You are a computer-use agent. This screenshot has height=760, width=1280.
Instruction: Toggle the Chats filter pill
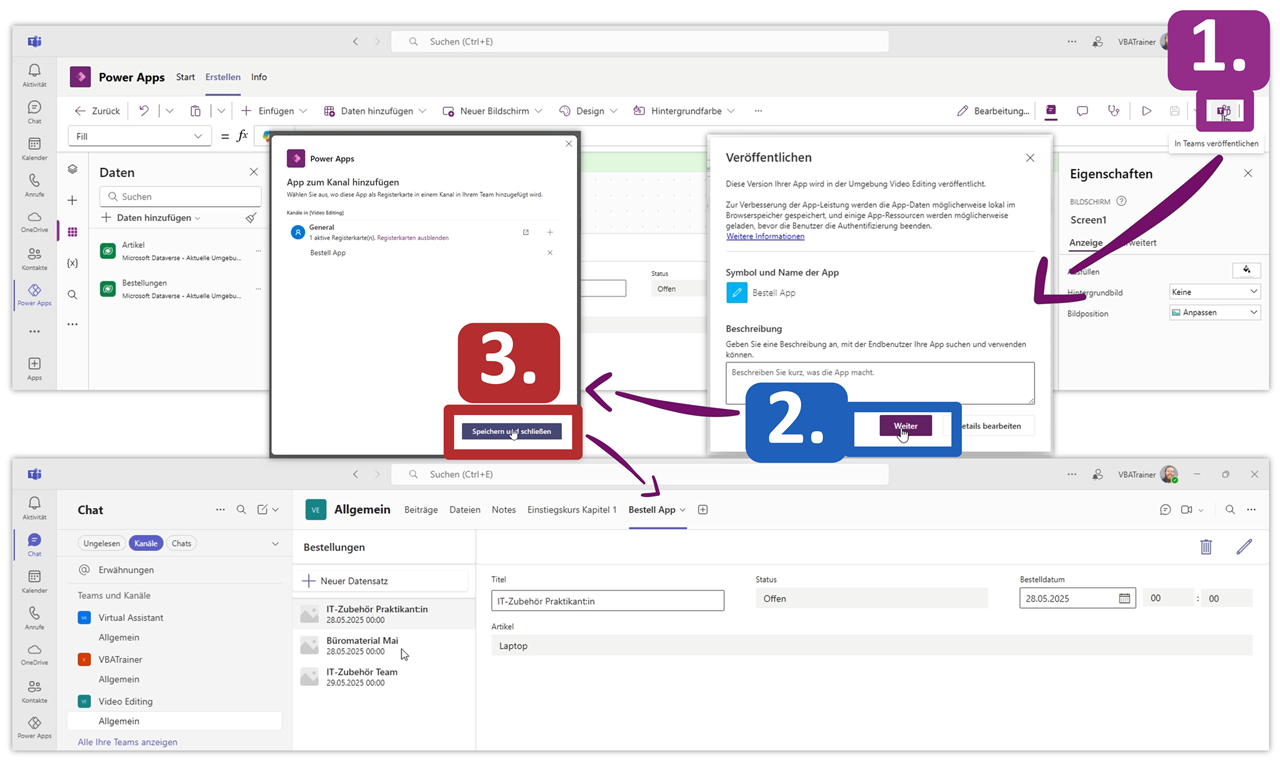(x=182, y=543)
